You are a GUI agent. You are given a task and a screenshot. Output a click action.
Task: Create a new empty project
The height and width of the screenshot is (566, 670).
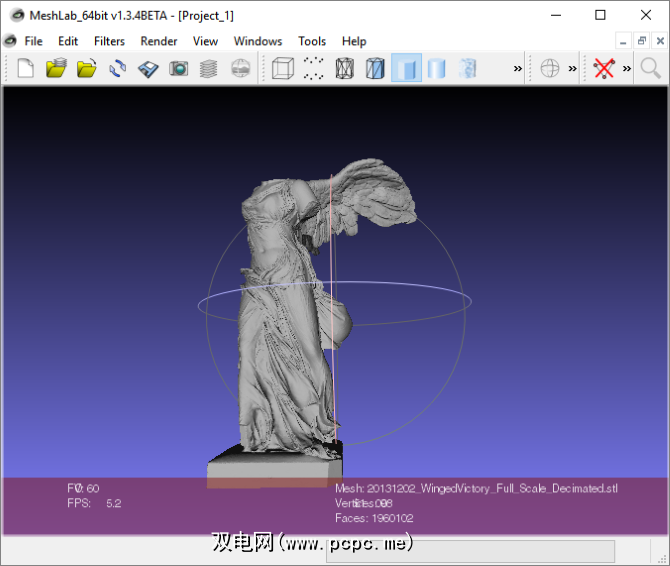pos(26,69)
